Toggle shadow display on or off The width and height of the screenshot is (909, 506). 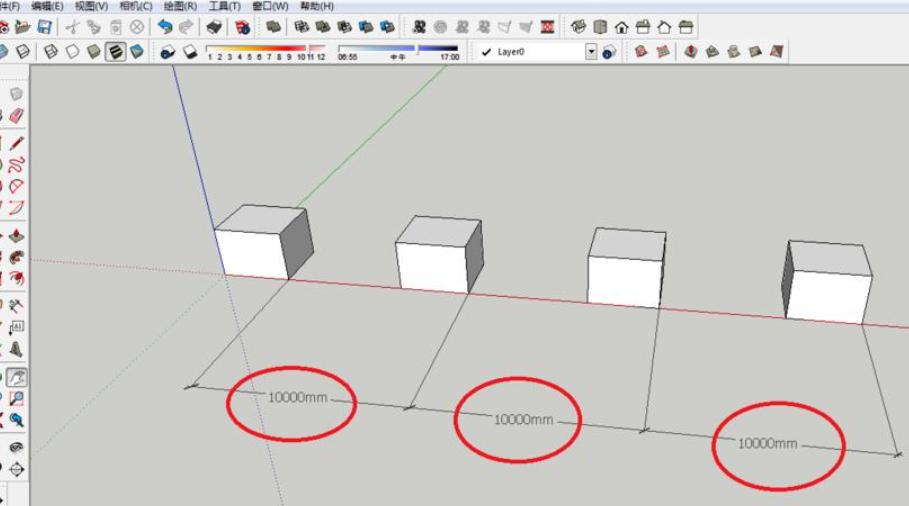(168, 51)
